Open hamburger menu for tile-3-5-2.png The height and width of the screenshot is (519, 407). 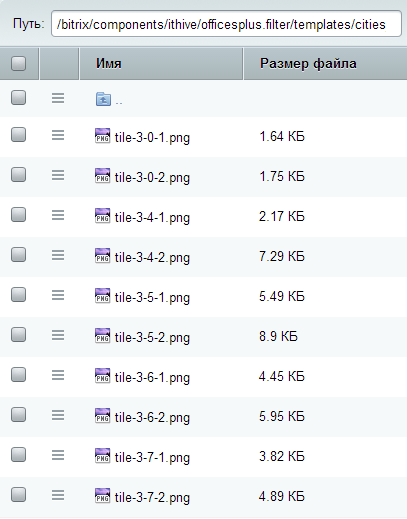tap(58, 335)
